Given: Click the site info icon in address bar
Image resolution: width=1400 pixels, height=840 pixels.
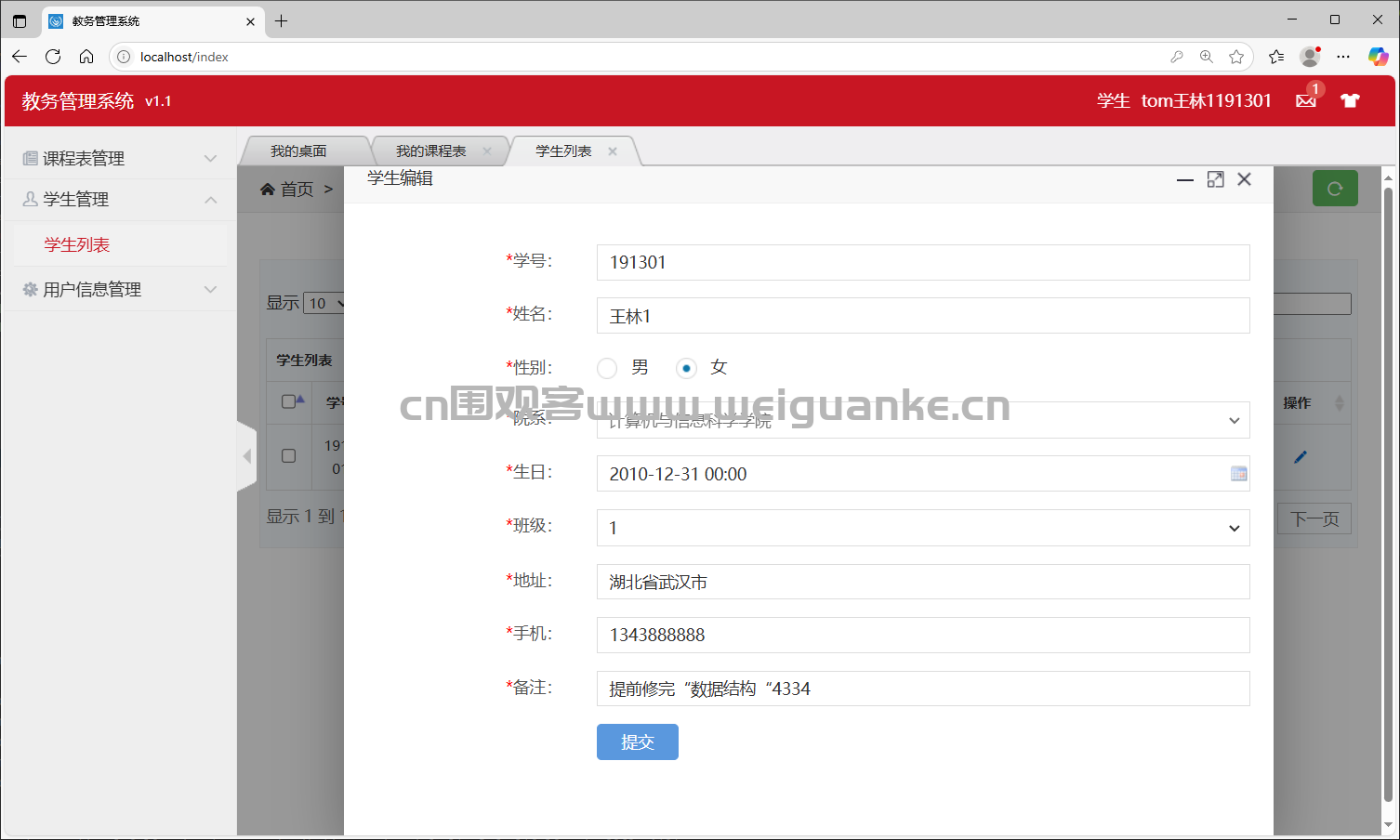Looking at the screenshot, I should (124, 57).
